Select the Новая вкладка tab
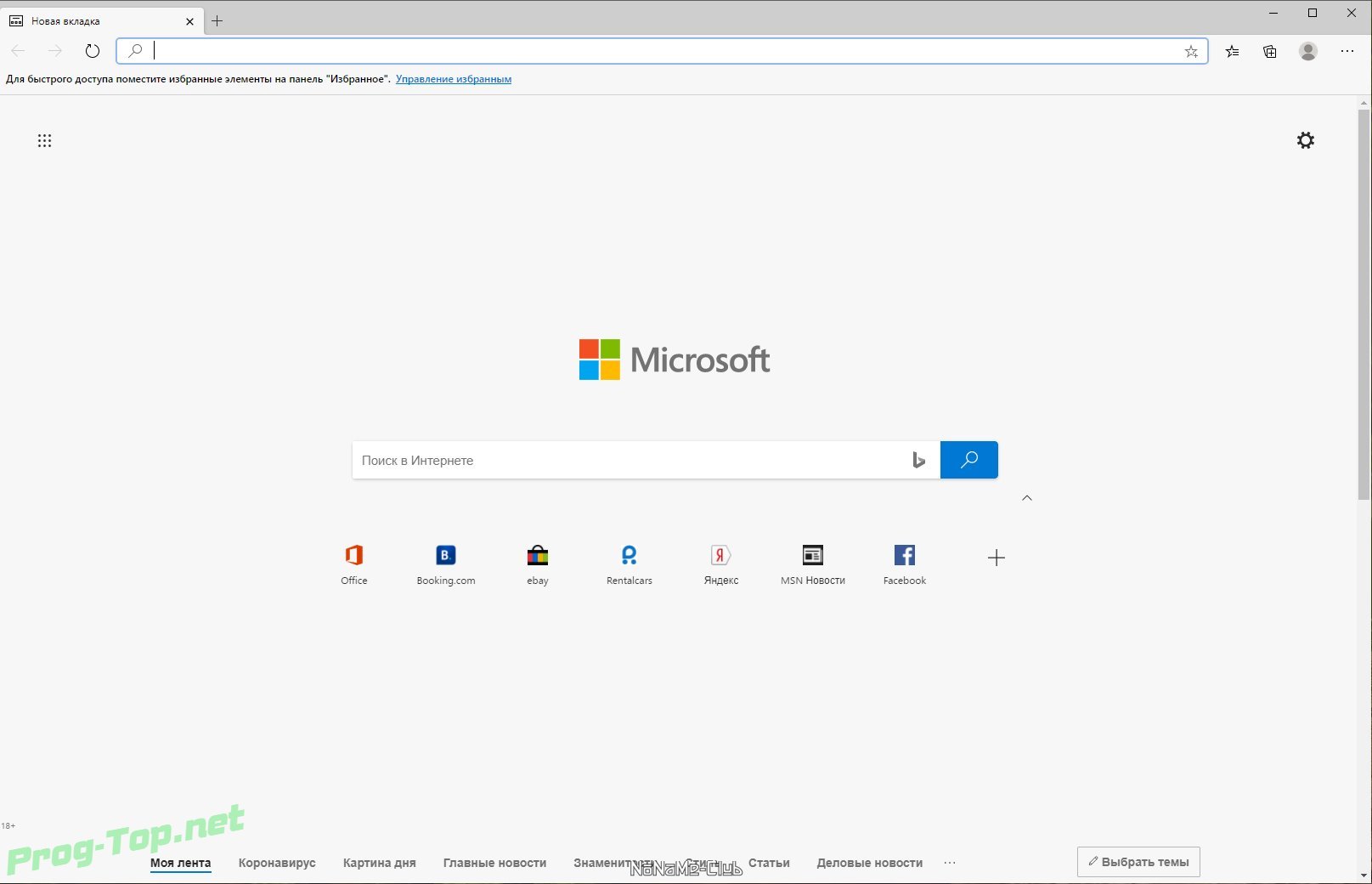 102,21
